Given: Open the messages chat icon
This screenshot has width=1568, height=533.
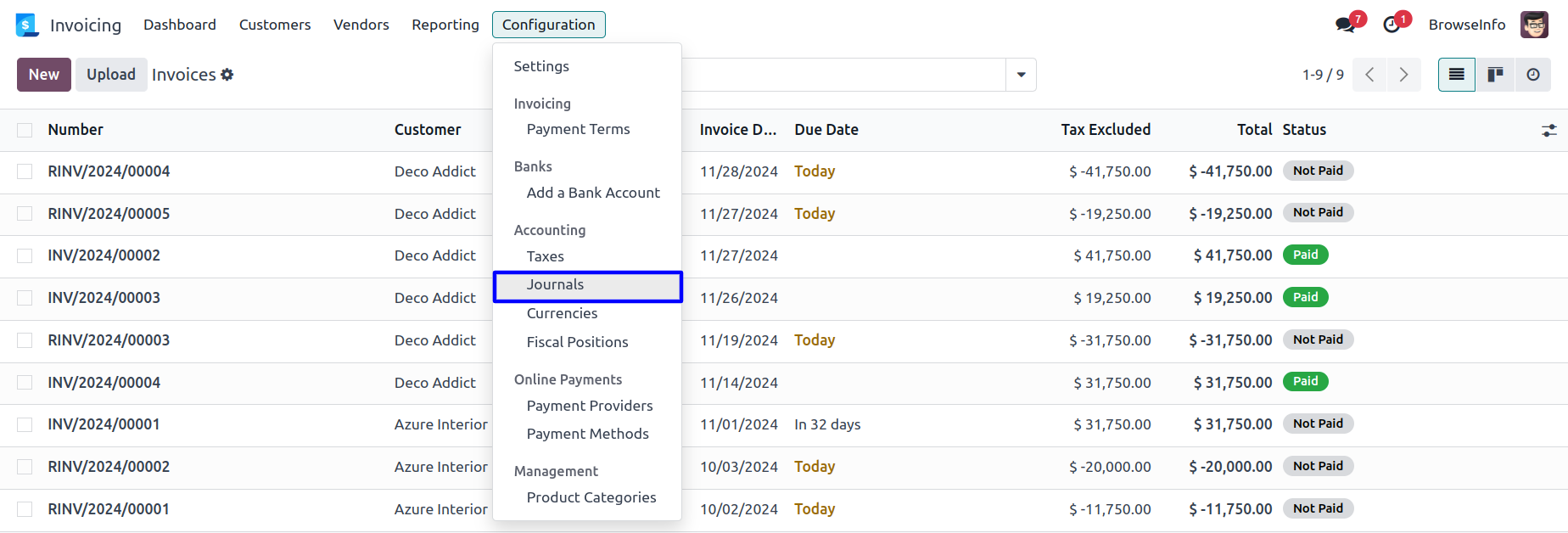Looking at the screenshot, I should [1345, 25].
